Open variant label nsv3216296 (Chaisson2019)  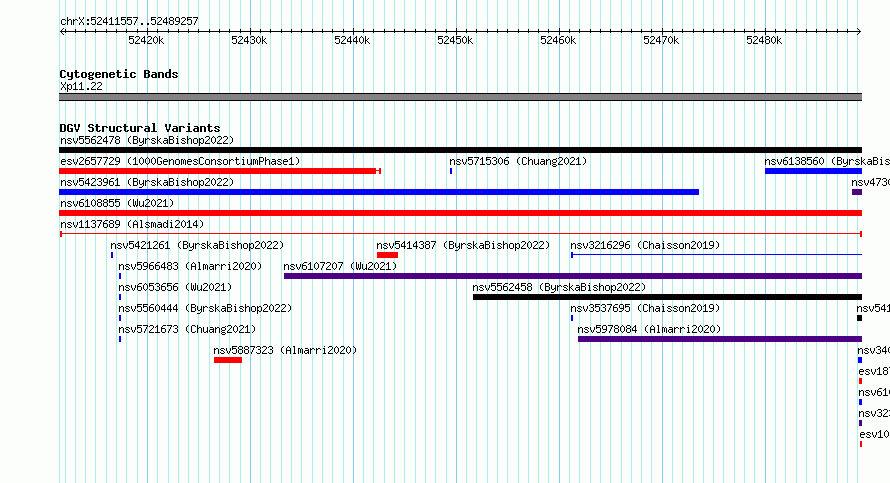click(x=645, y=245)
